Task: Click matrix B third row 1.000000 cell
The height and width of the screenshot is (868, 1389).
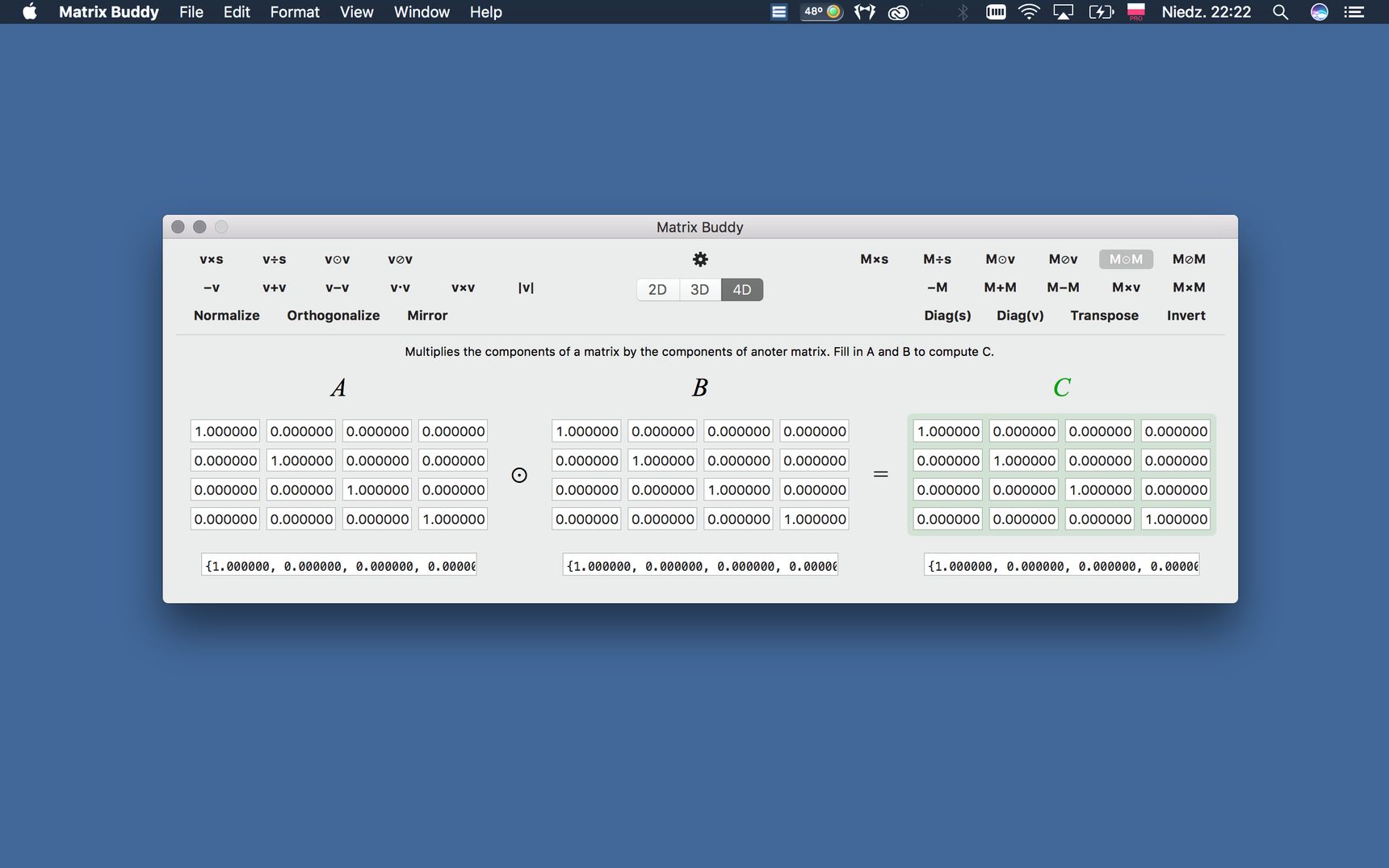Action: (x=738, y=490)
